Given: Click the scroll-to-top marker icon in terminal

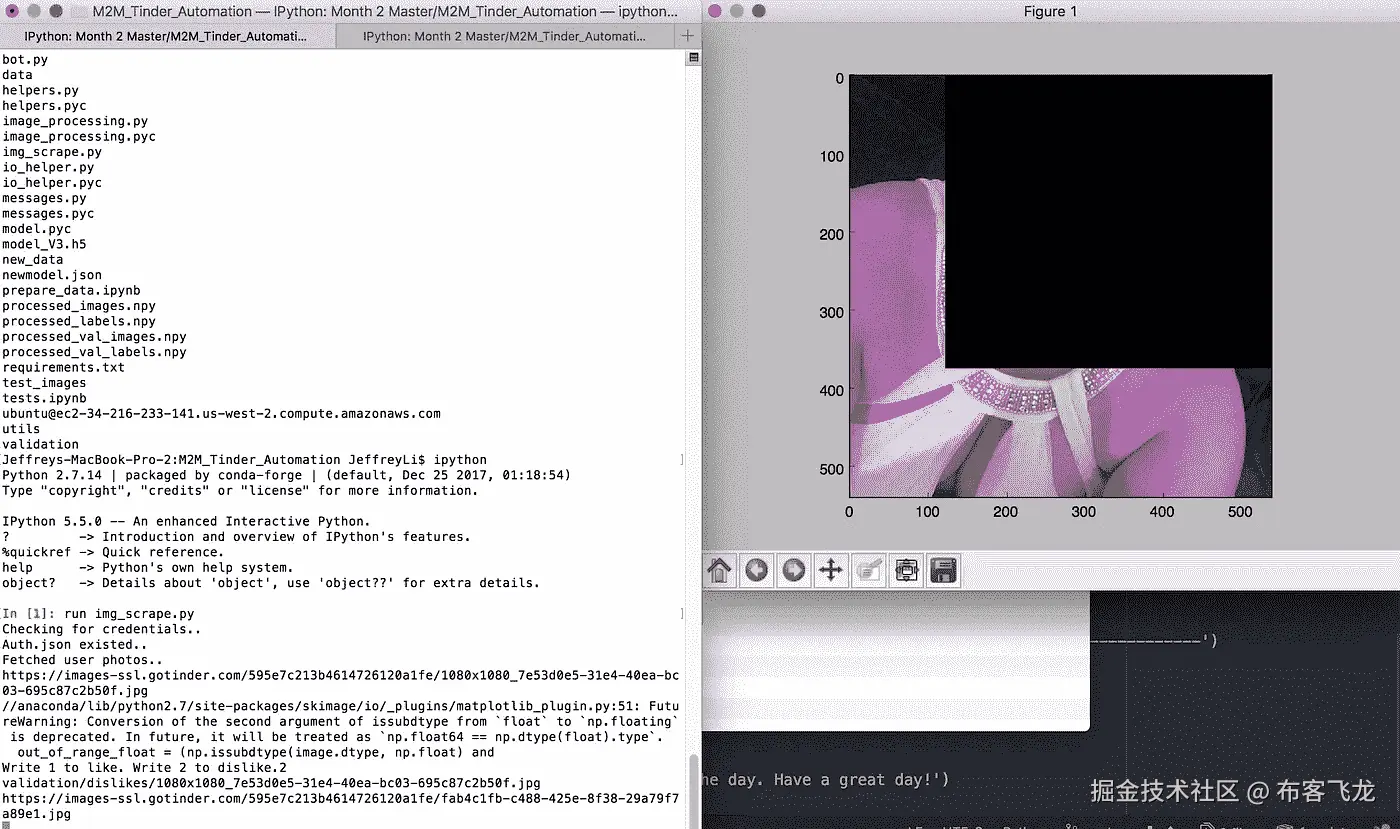Looking at the screenshot, I should [694, 59].
